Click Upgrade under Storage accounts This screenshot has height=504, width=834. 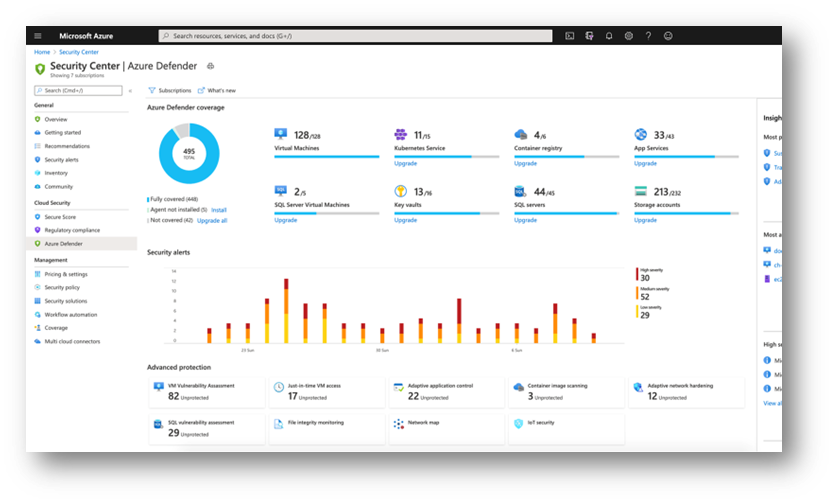645,220
